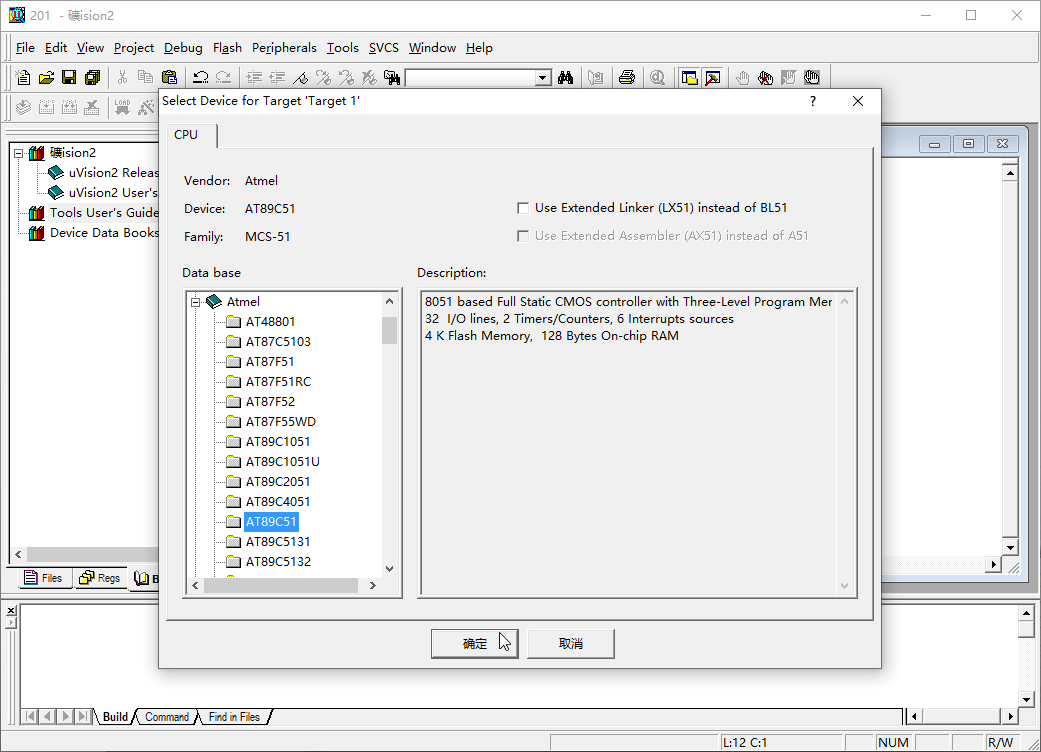Select the highlighted AT89C51 device

271,522
